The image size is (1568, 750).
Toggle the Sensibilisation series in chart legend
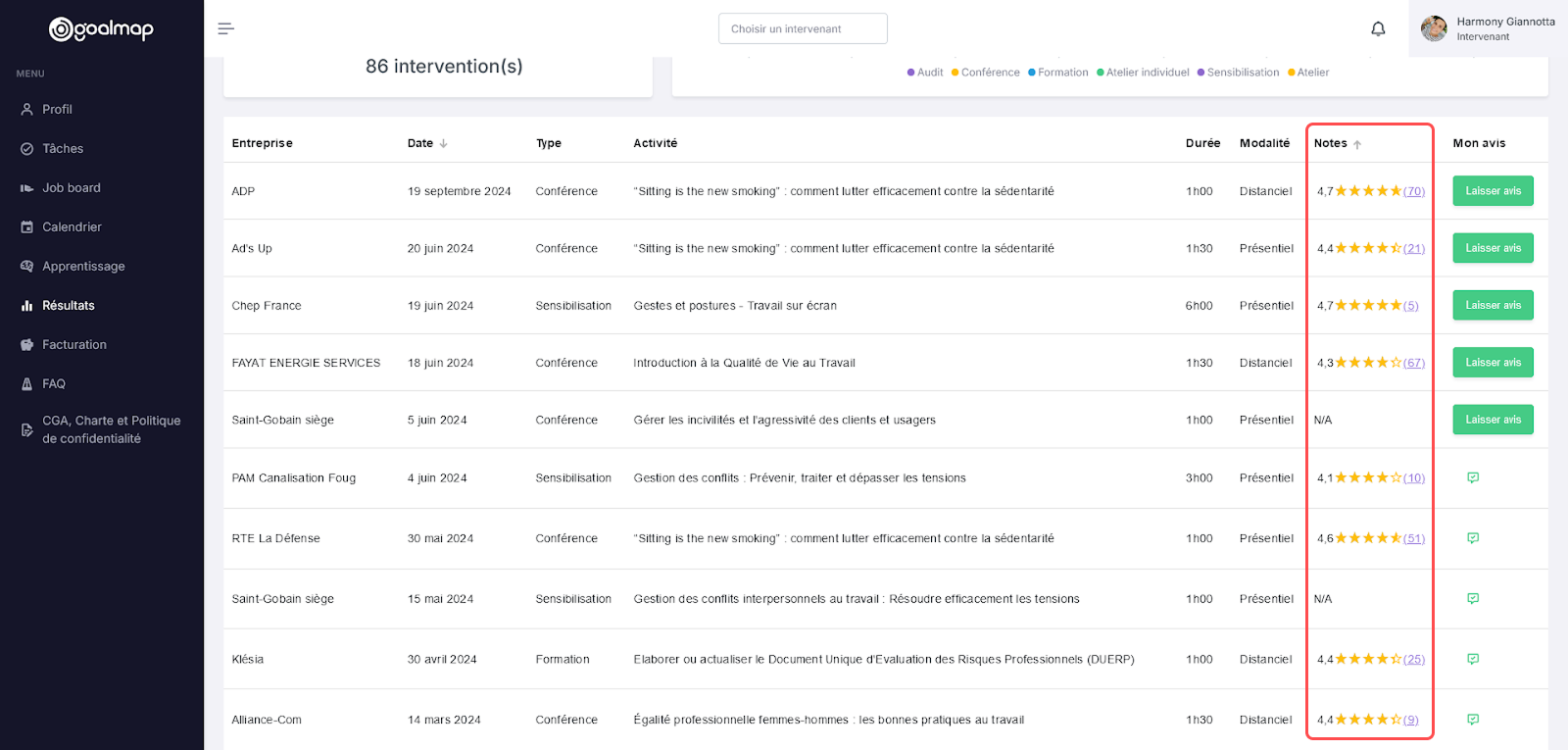(x=1239, y=73)
